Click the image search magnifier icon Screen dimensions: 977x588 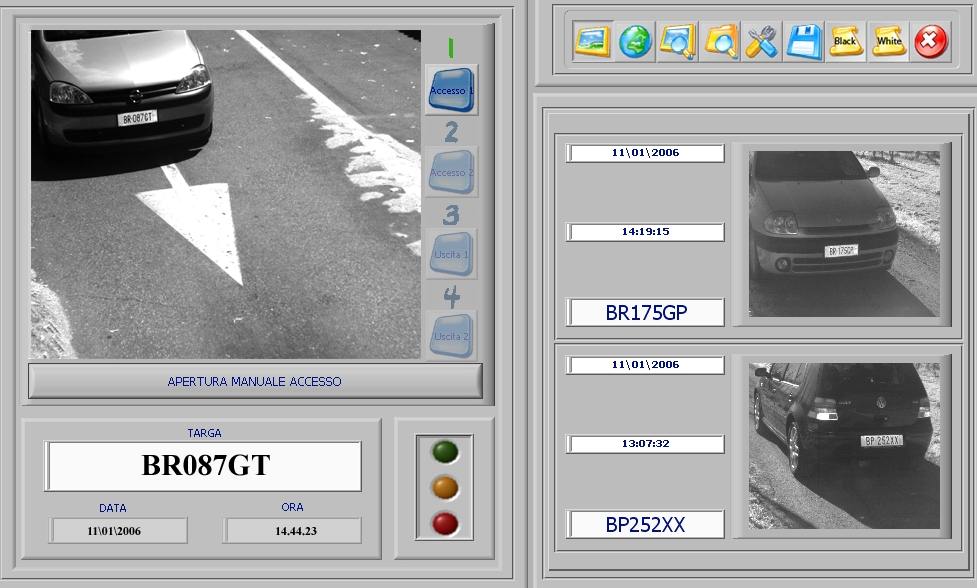(x=677, y=42)
